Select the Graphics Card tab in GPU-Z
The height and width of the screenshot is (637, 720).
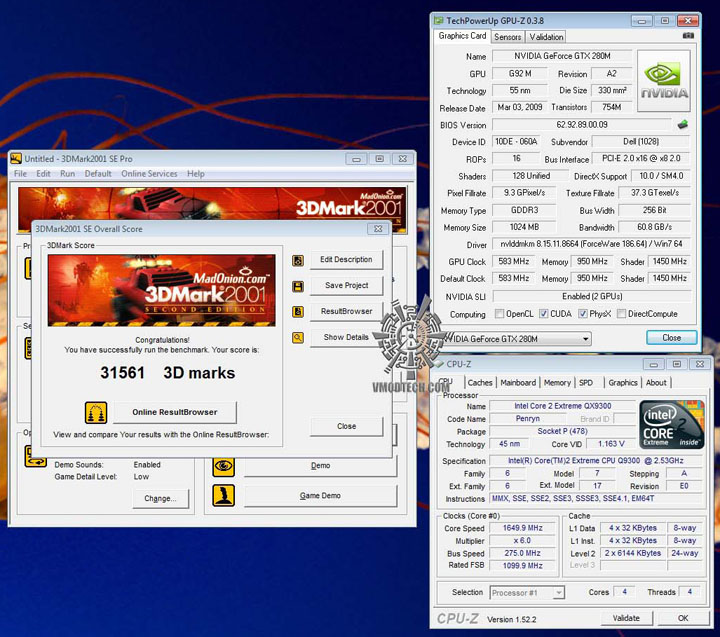coord(462,36)
